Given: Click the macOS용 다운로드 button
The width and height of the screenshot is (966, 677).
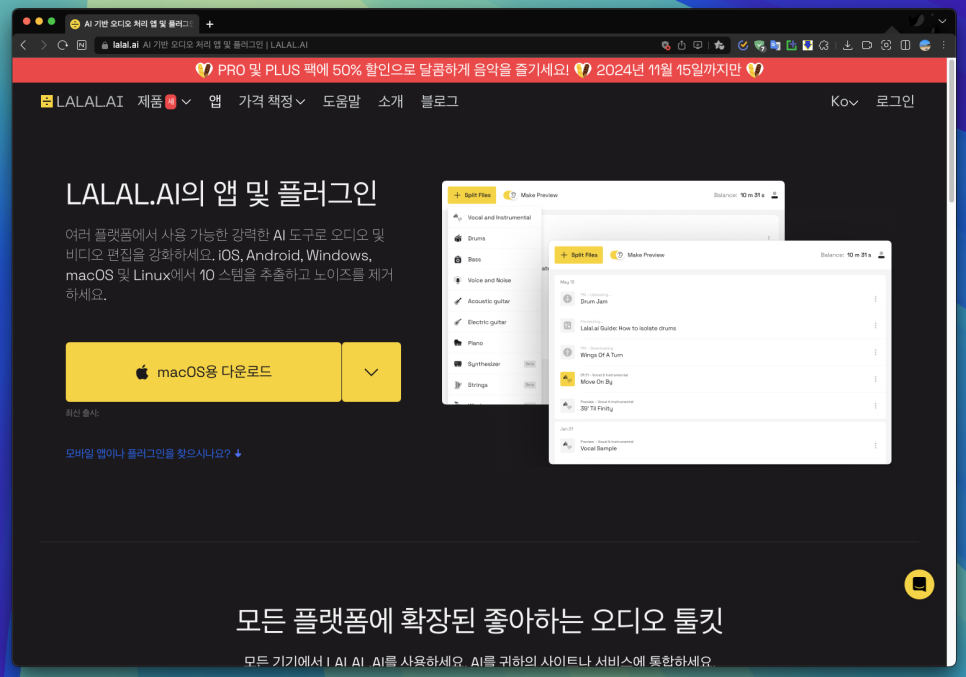Looking at the screenshot, I should point(203,372).
